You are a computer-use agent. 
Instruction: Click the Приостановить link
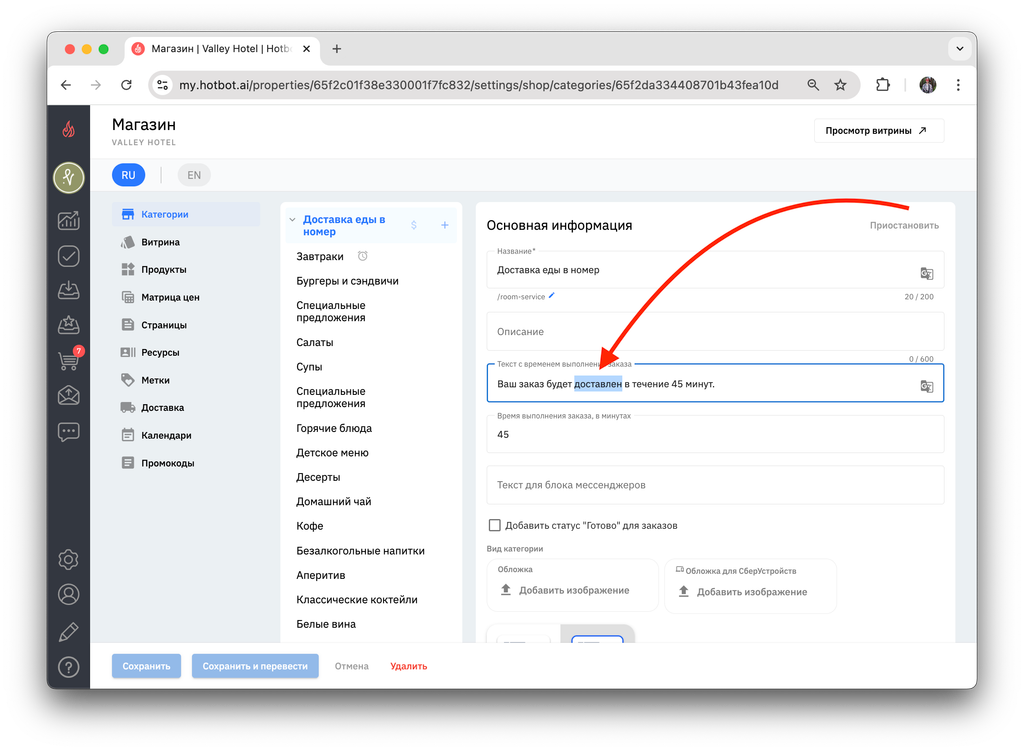coord(904,225)
